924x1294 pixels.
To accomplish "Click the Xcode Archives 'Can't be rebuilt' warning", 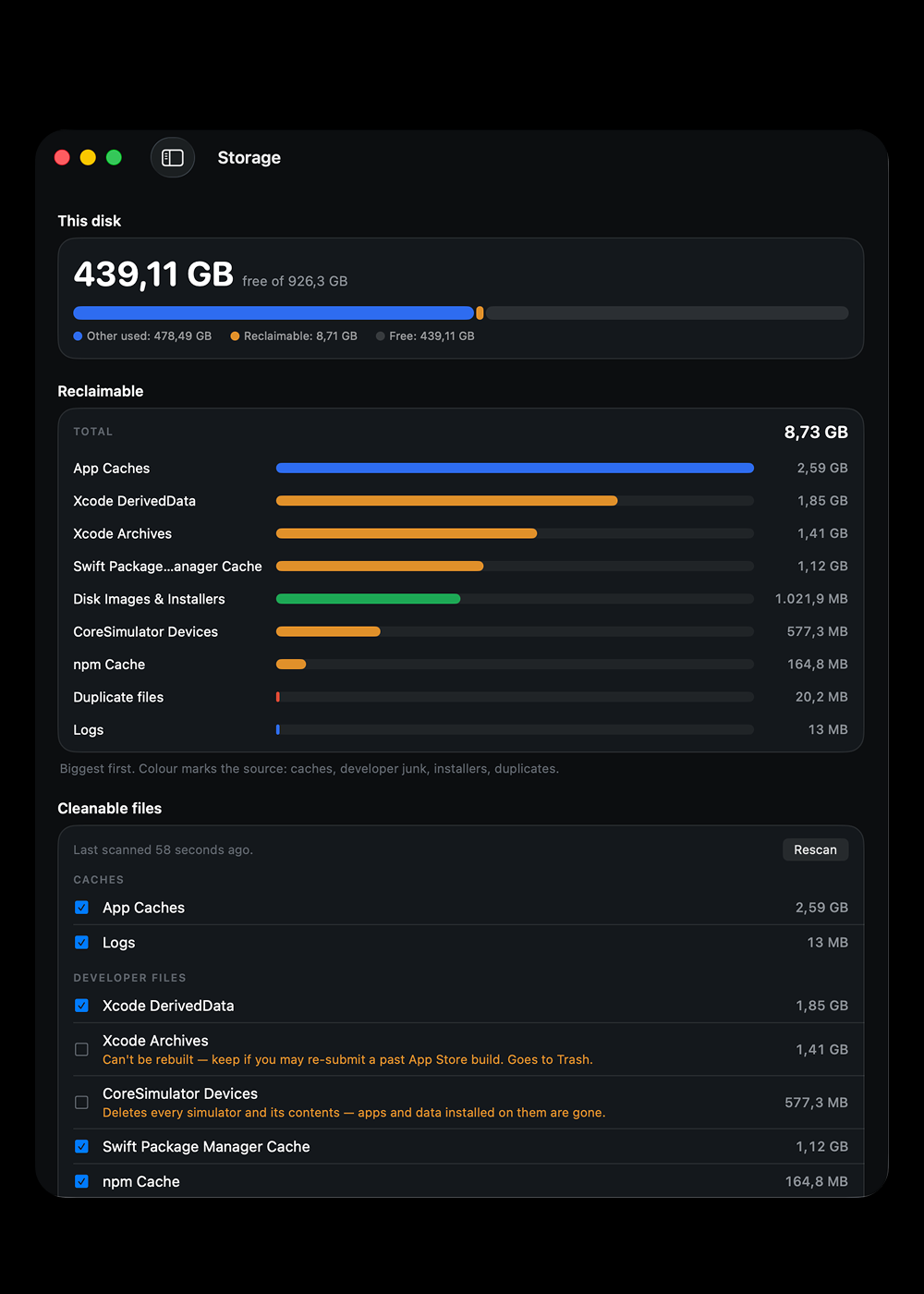I will click(347, 1060).
